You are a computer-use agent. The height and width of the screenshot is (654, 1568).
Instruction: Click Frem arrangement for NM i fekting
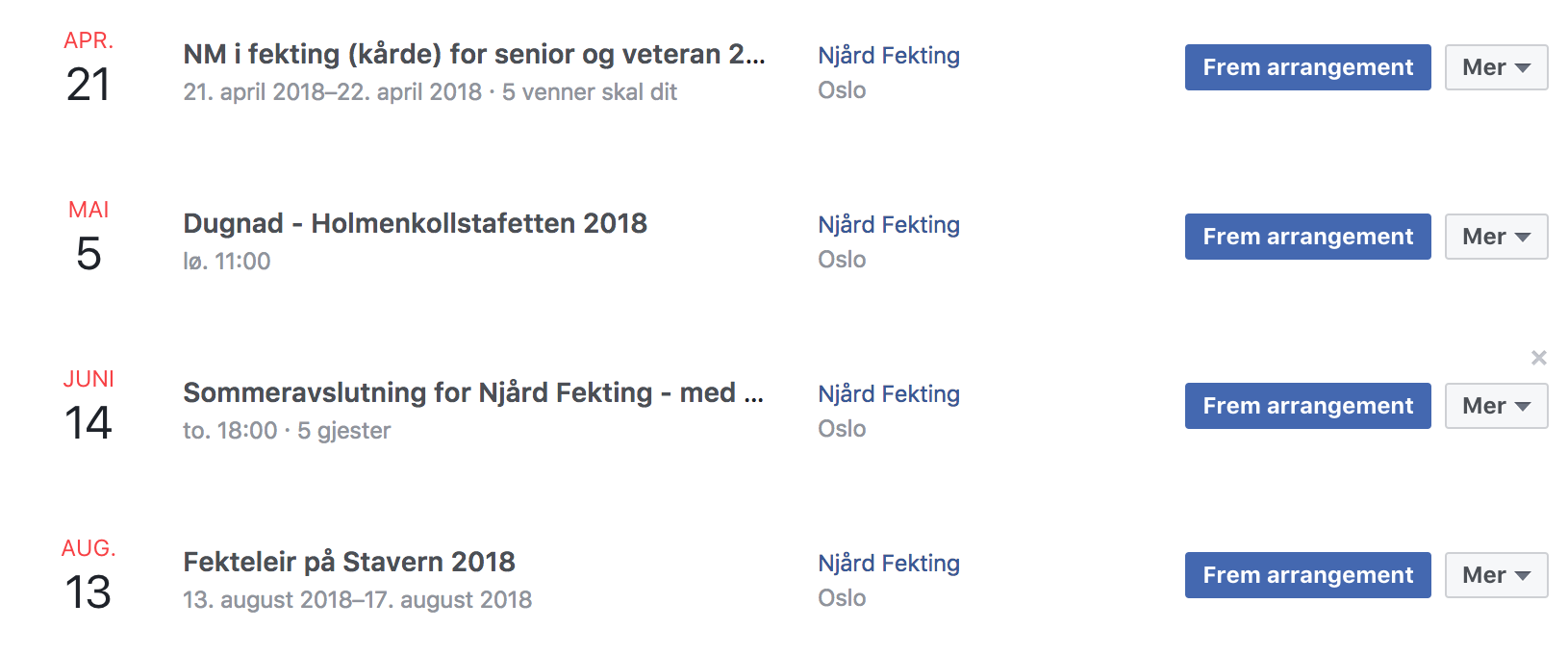(1307, 67)
